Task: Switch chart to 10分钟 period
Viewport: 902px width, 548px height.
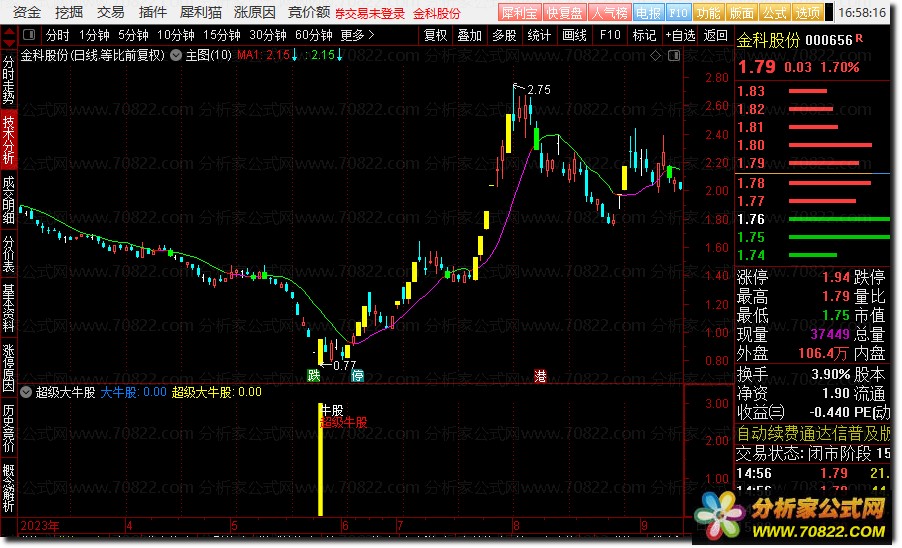Action: tap(175, 36)
